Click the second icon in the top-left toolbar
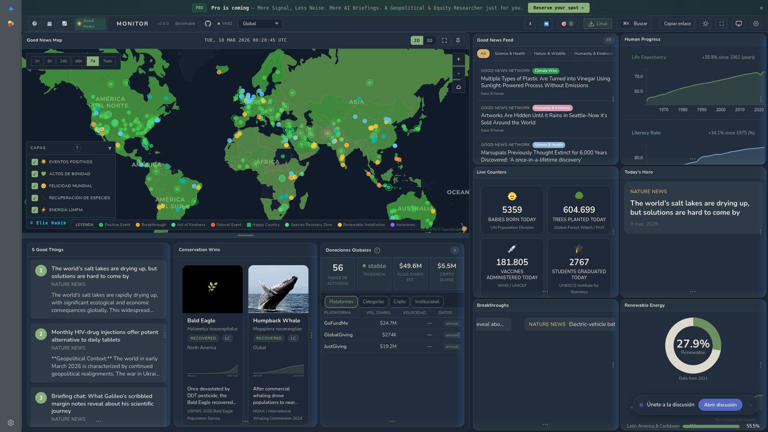The height and width of the screenshot is (432, 768). coord(49,24)
